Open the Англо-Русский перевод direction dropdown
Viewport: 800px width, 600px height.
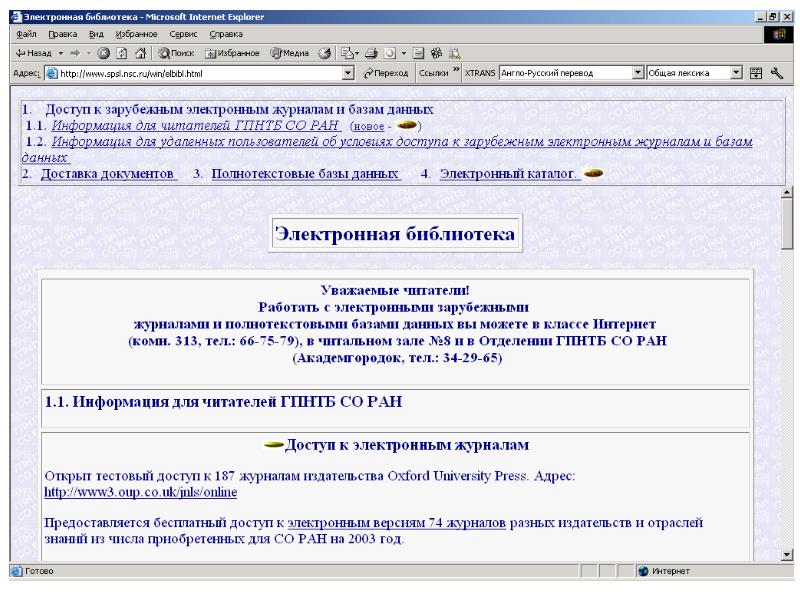638,72
